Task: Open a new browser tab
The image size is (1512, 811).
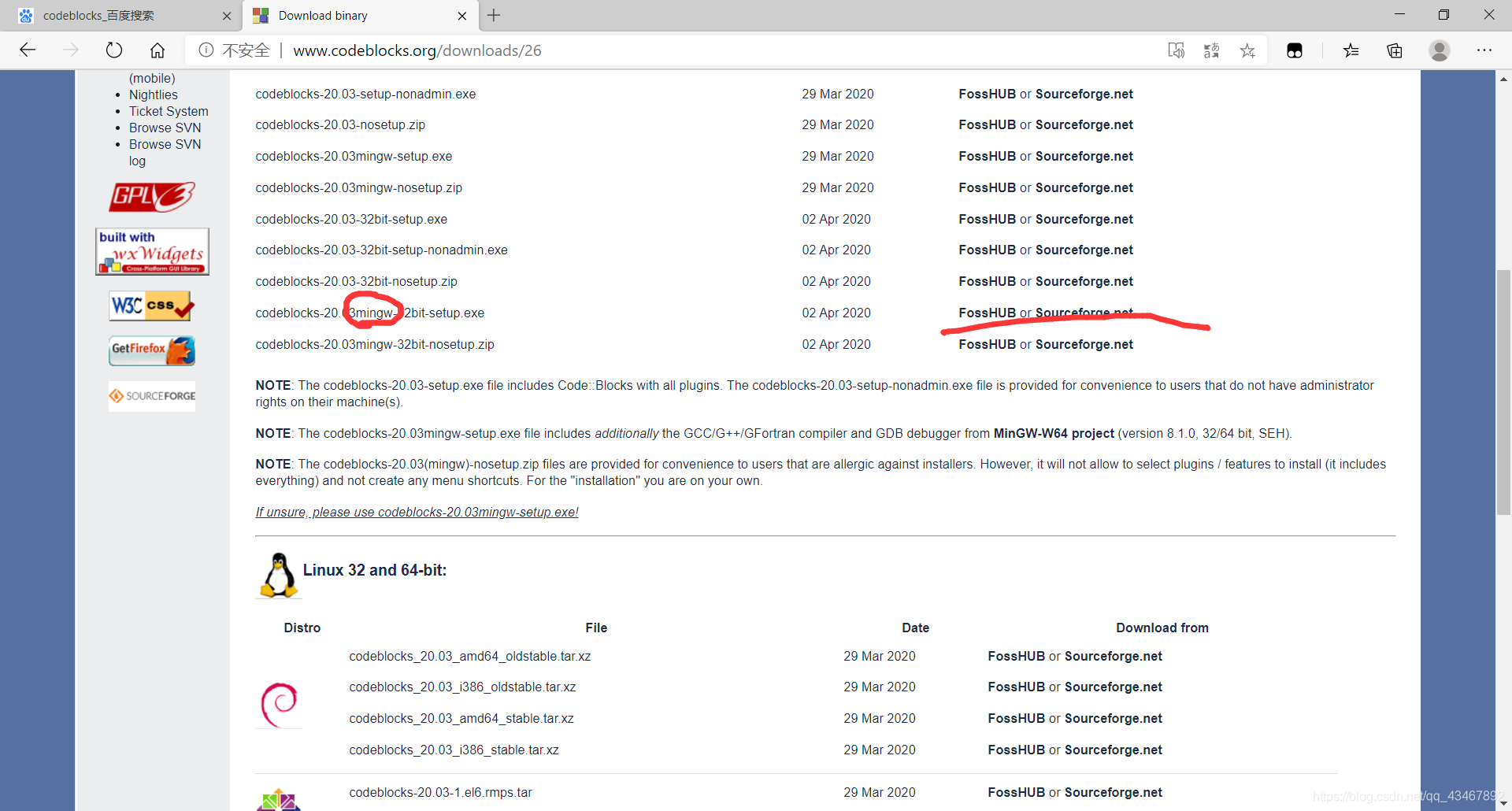Action: pos(494,15)
